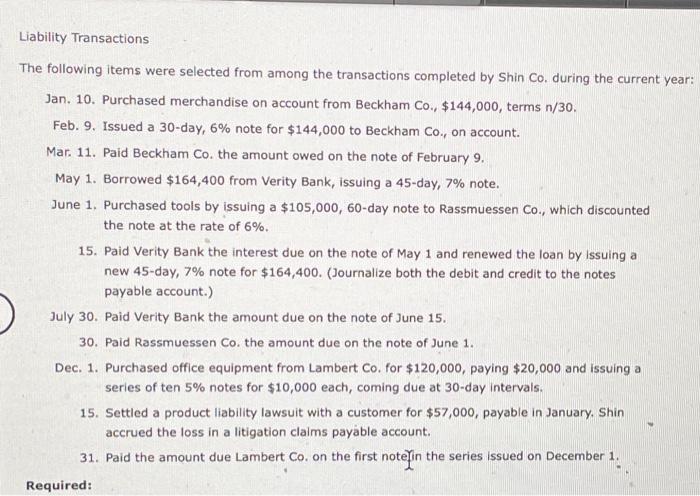Viewport: 700px width, 496px height.
Task: Click the "Mar. 11." transaction date
Action: pyautogui.click(x=71, y=152)
